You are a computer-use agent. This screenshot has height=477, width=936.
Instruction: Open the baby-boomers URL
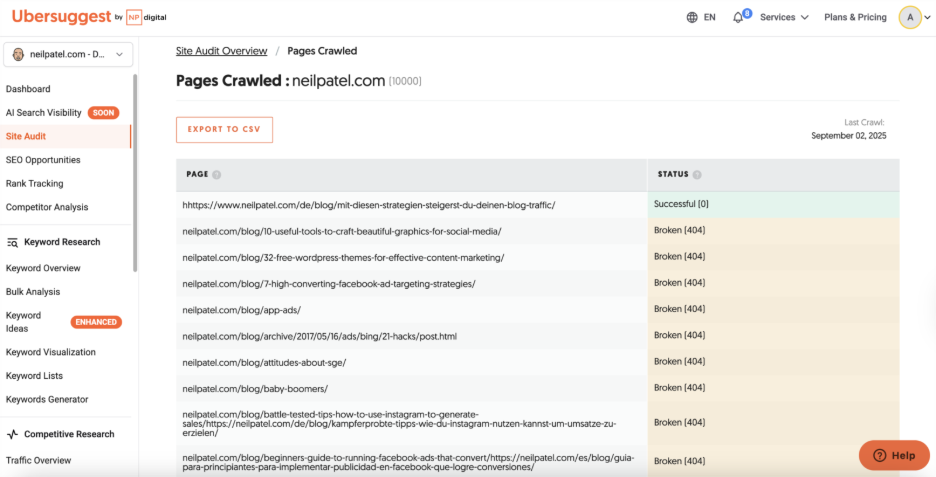(x=255, y=389)
